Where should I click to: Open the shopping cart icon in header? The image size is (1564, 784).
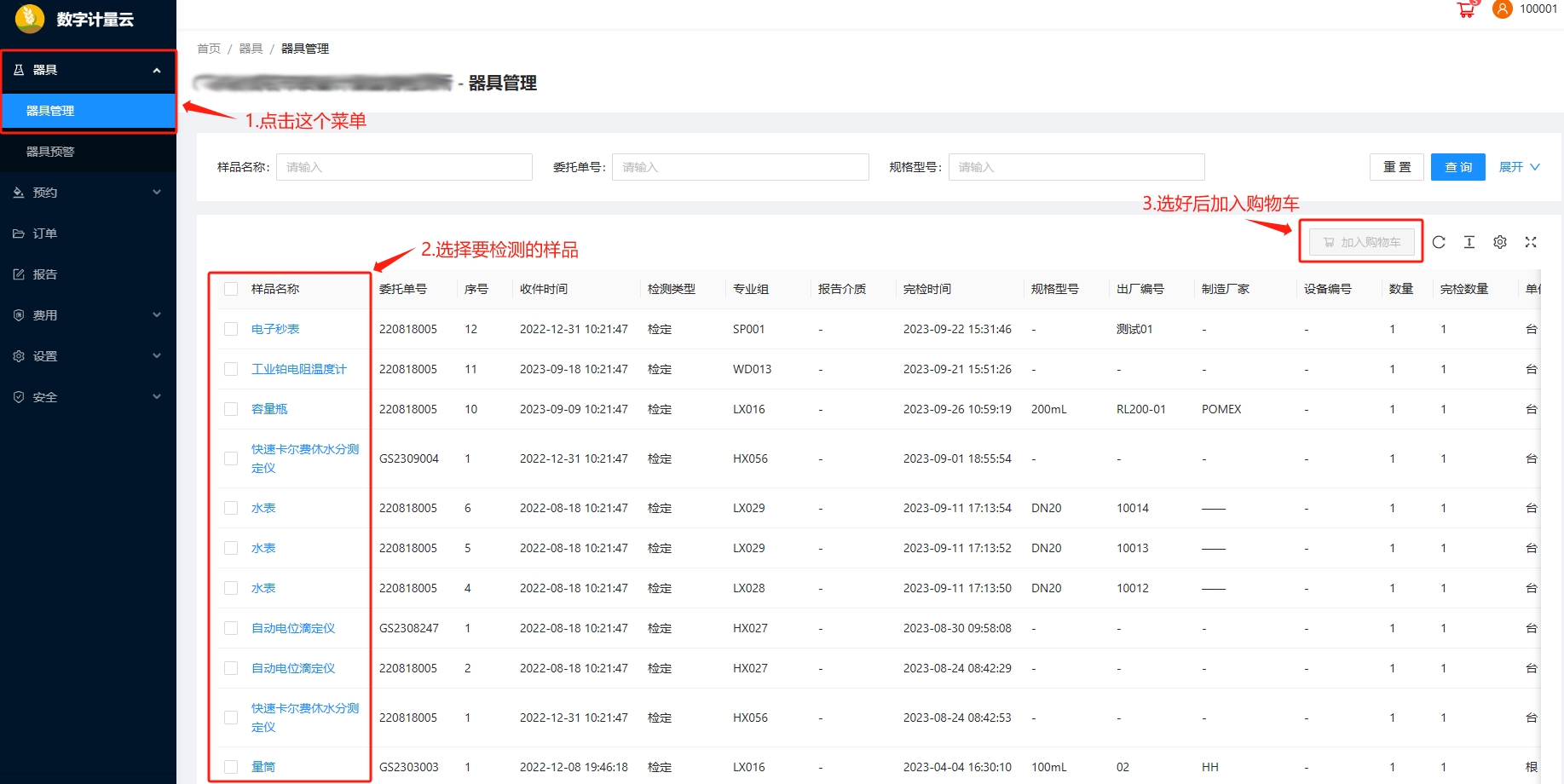[x=1466, y=9]
